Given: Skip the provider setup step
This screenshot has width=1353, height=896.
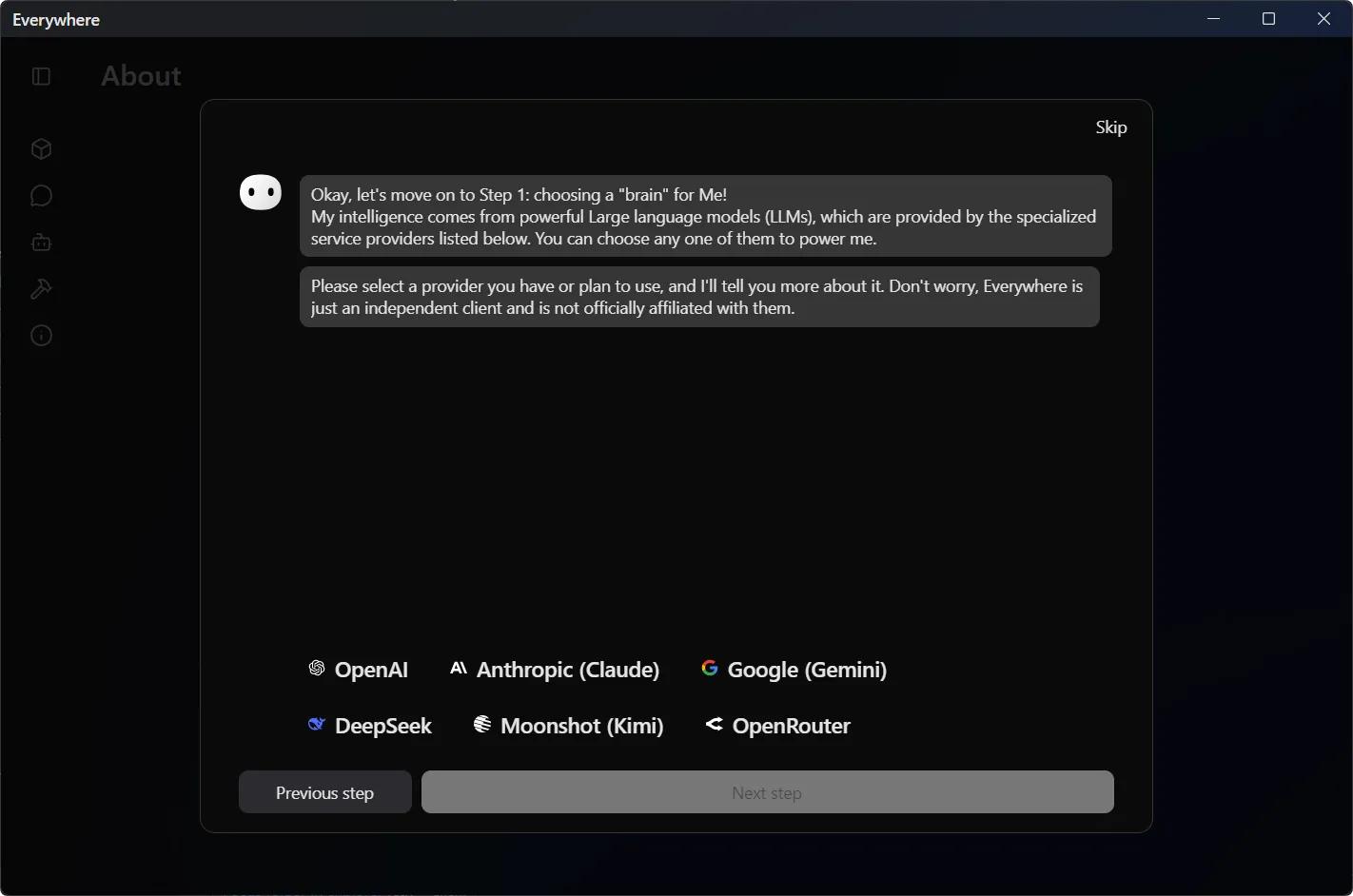Looking at the screenshot, I should (x=1110, y=127).
